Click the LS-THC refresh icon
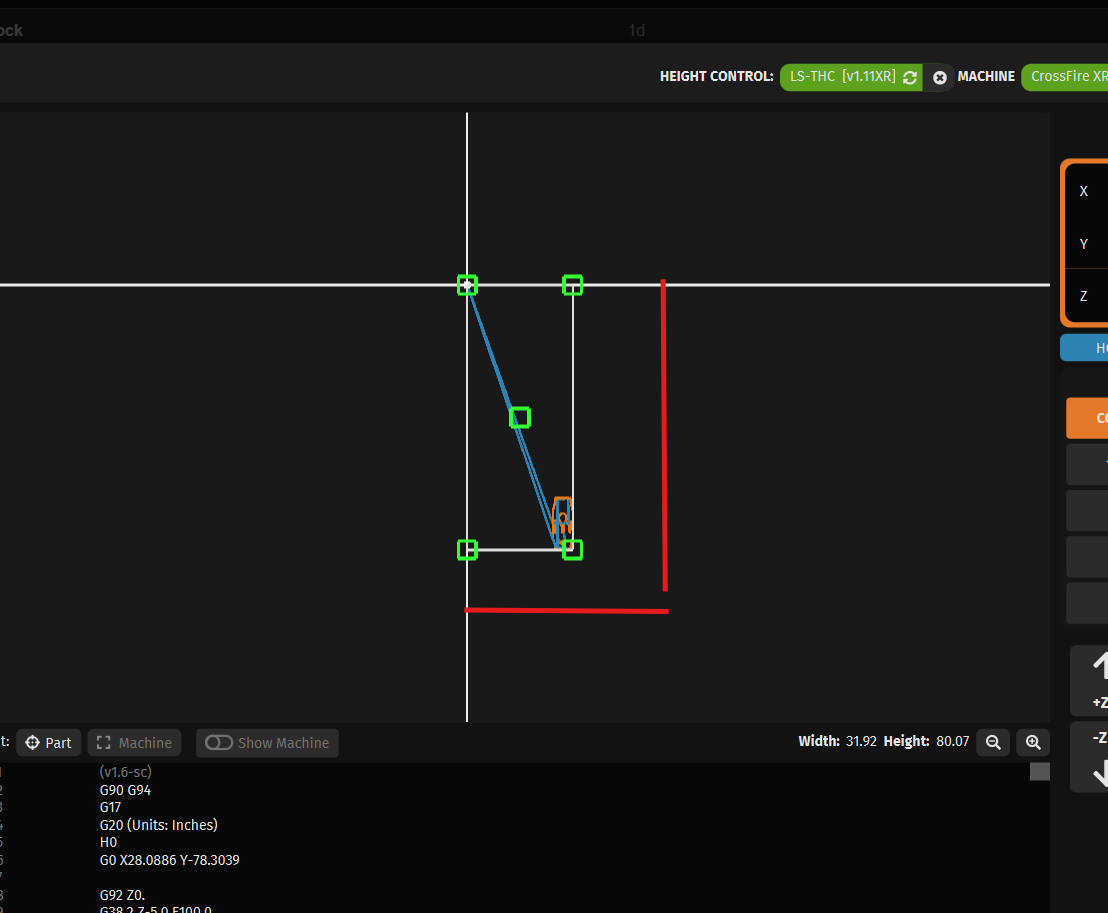1108x913 pixels. pyautogui.click(x=910, y=77)
